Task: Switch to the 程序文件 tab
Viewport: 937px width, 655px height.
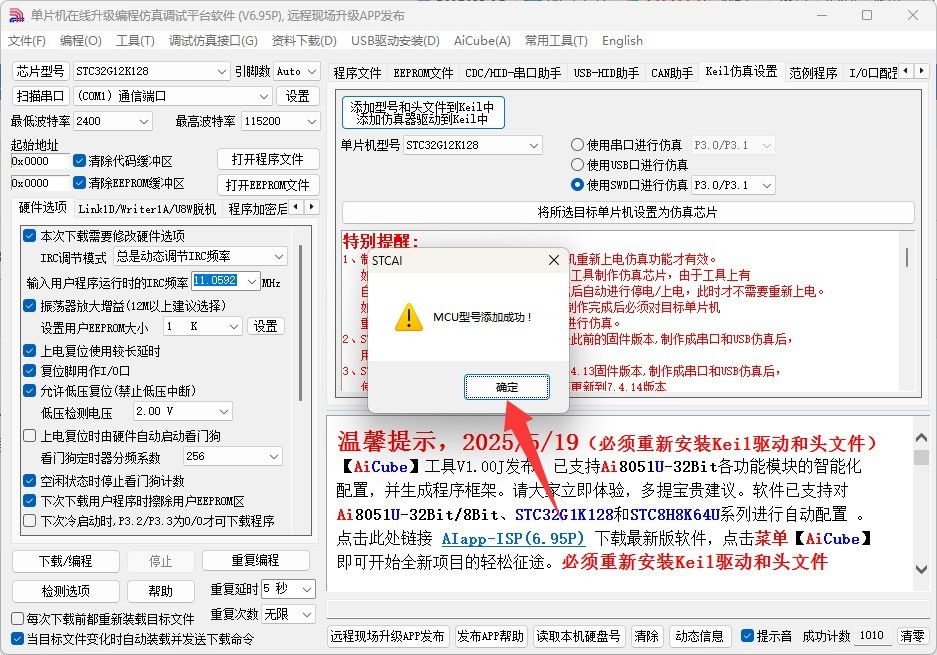Action: (x=357, y=73)
